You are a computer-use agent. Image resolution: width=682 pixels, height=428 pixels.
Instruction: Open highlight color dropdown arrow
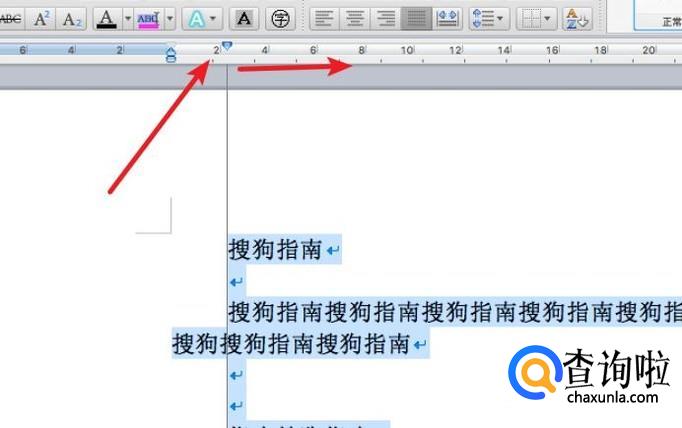click(170, 19)
